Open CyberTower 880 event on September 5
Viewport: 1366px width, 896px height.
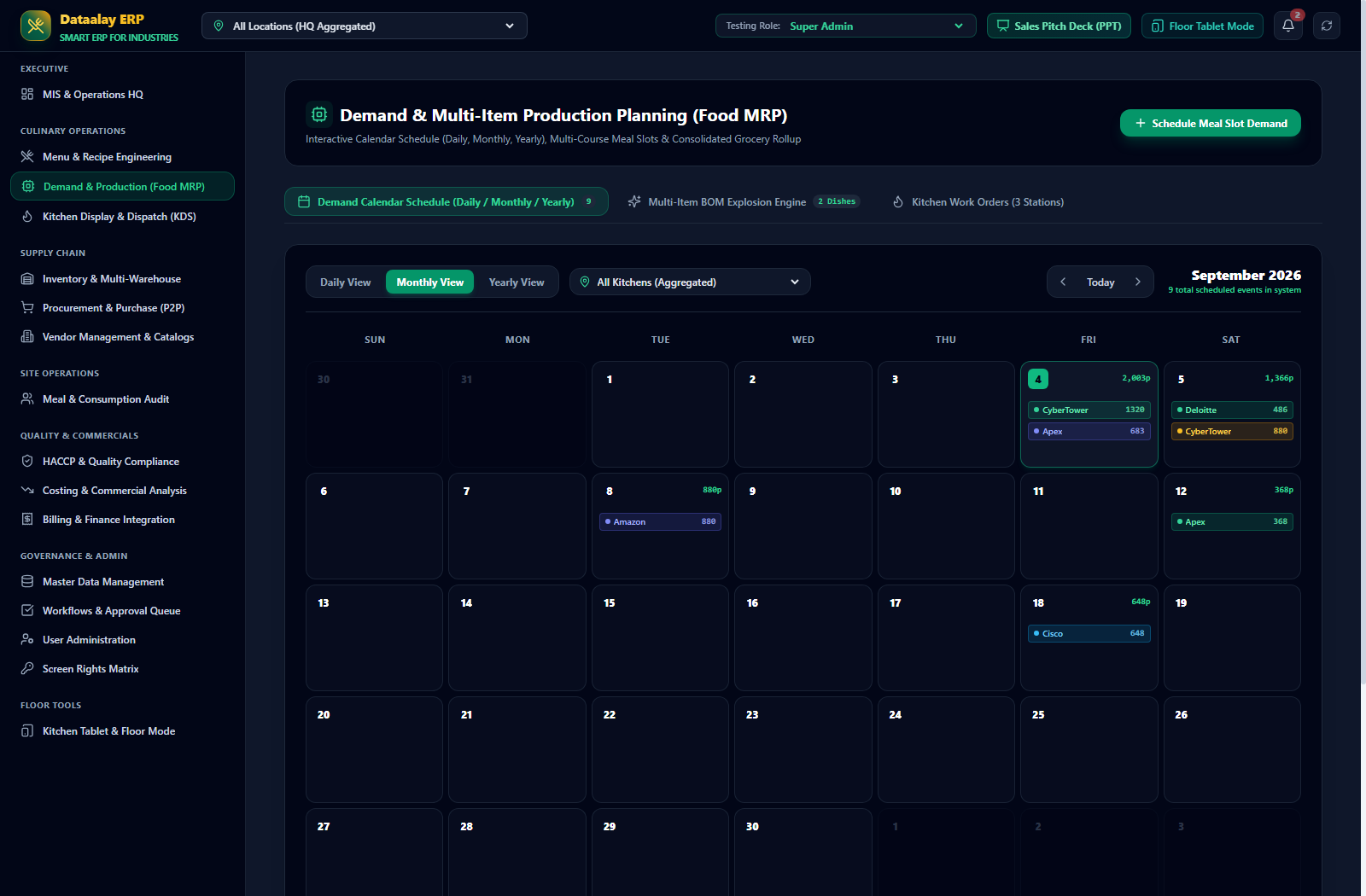pos(1232,431)
